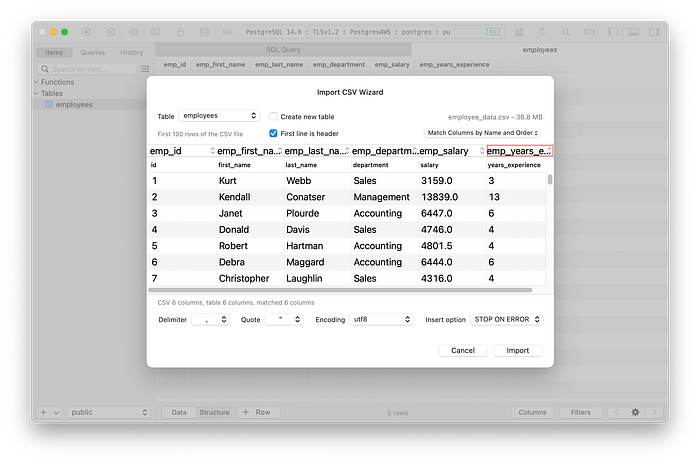Switch to the Data view tab
Screen dimensions: 700x464
click(179, 412)
